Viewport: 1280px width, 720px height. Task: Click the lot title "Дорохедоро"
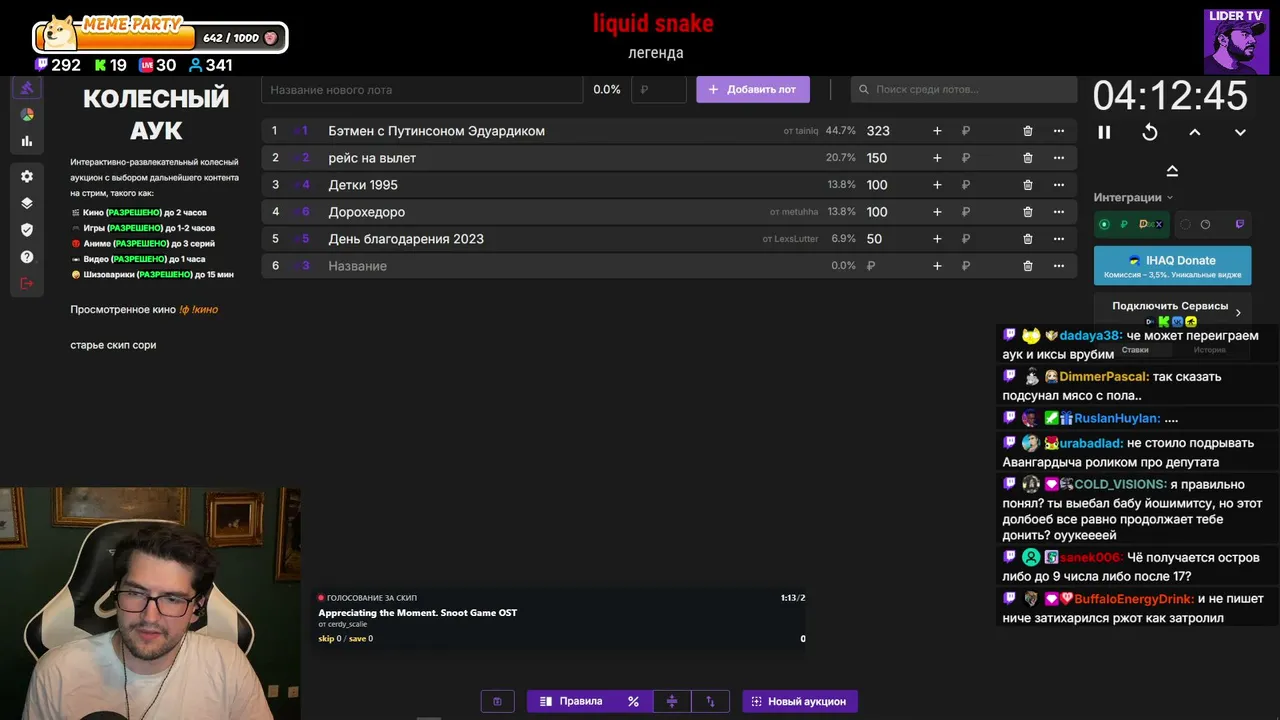[367, 212]
